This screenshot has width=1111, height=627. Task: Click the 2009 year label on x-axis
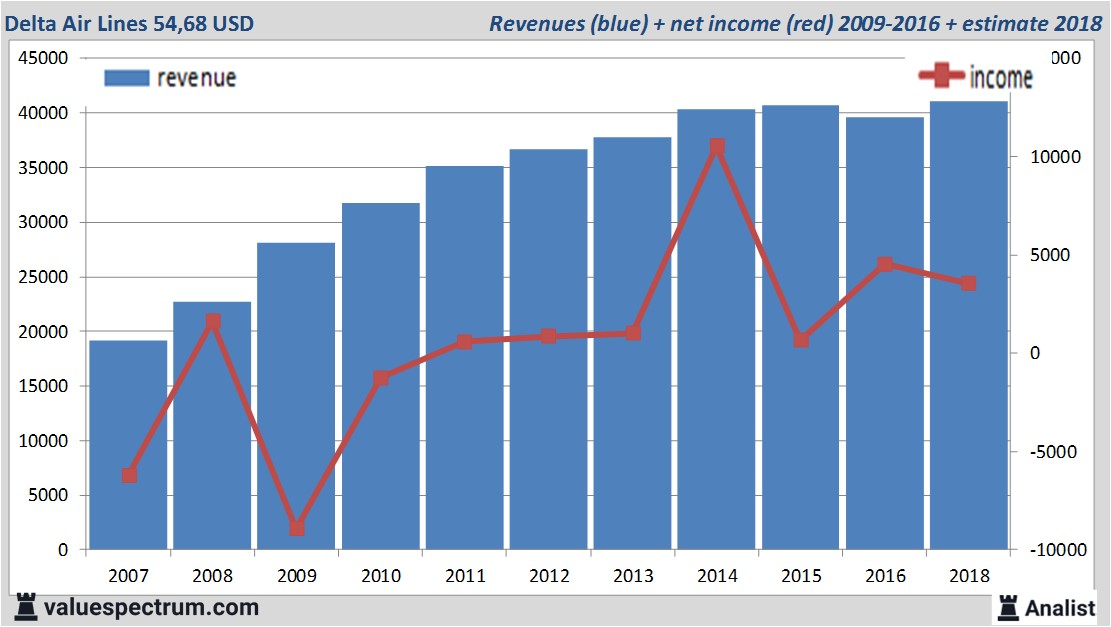pyautogui.click(x=296, y=575)
